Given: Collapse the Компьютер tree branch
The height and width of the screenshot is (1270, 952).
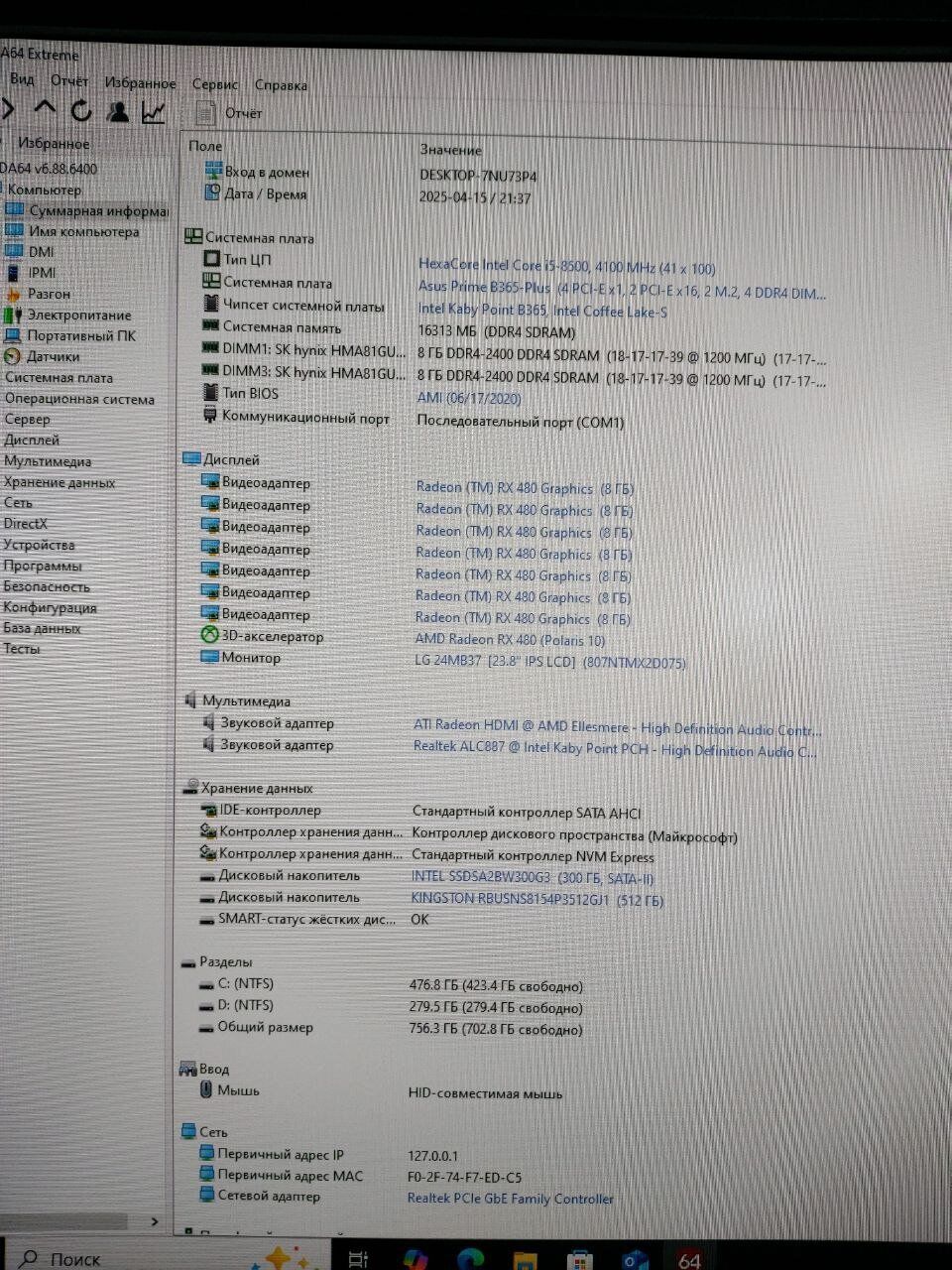Looking at the screenshot, I should click(2, 190).
